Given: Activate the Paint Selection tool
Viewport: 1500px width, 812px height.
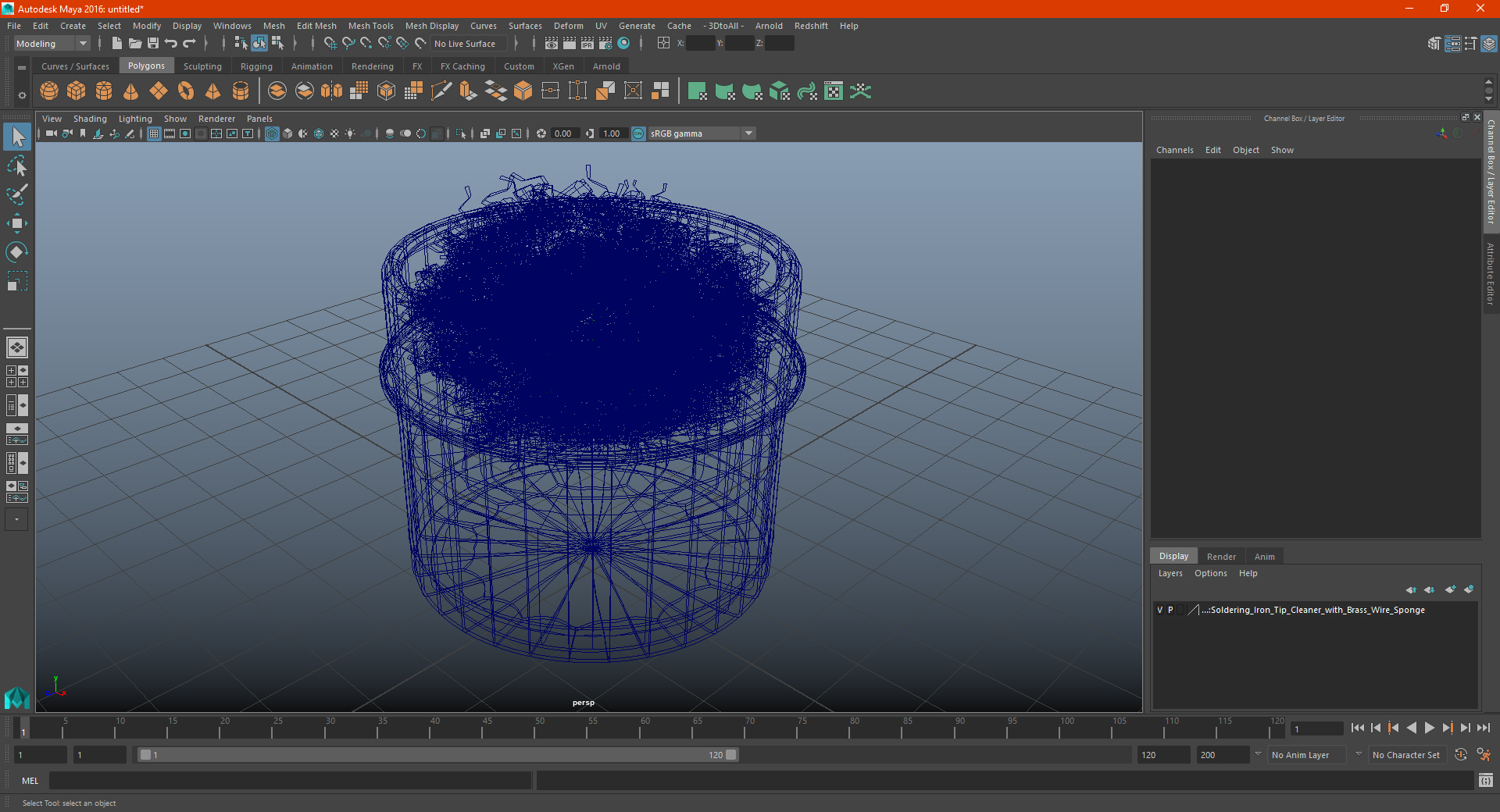Looking at the screenshot, I should (x=17, y=194).
